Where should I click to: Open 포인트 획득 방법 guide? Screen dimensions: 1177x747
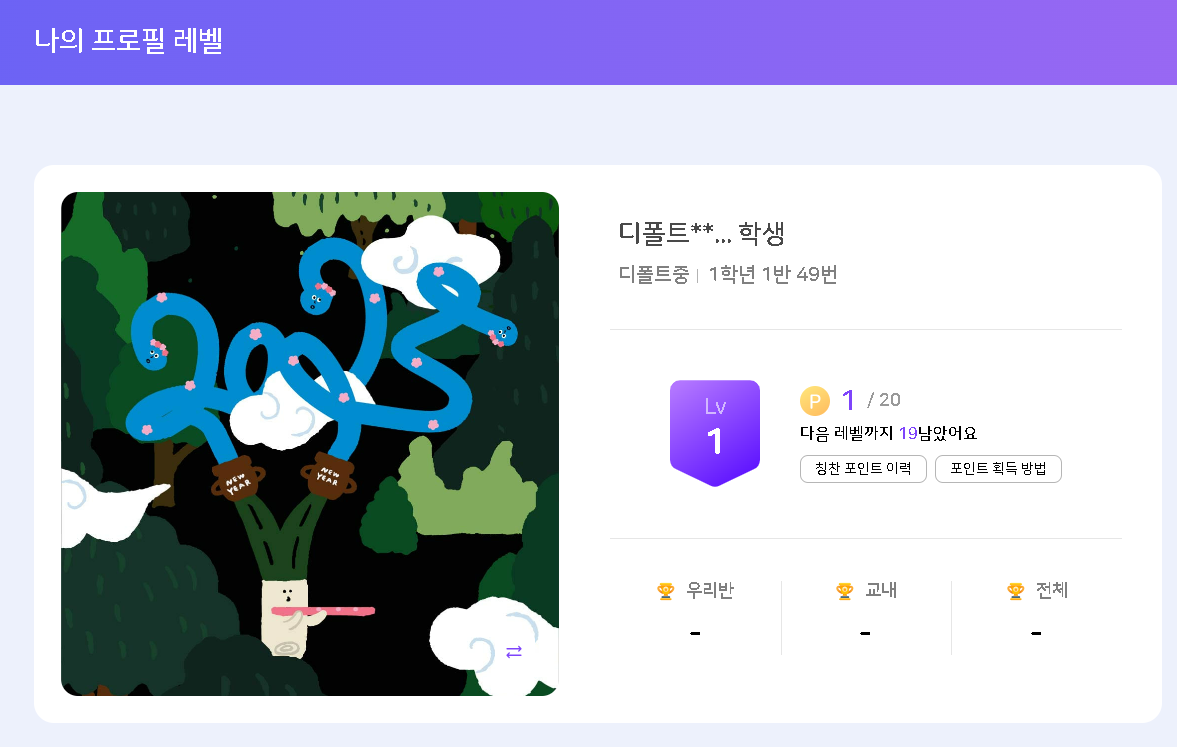point(998,468)
